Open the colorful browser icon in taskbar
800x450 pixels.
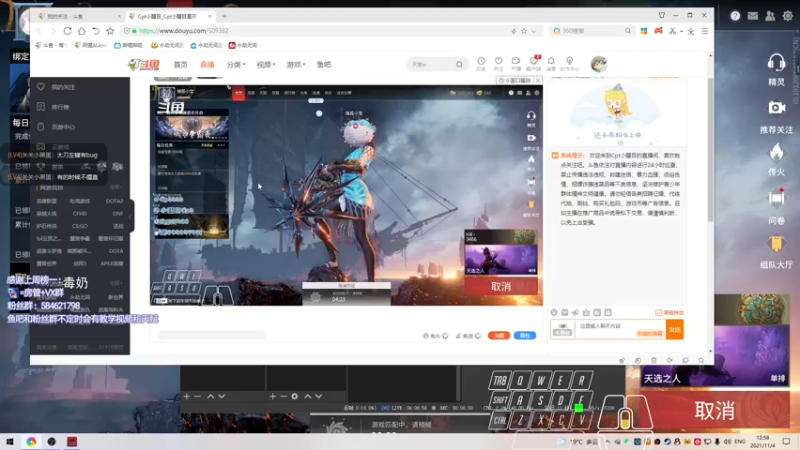point(31,442)
